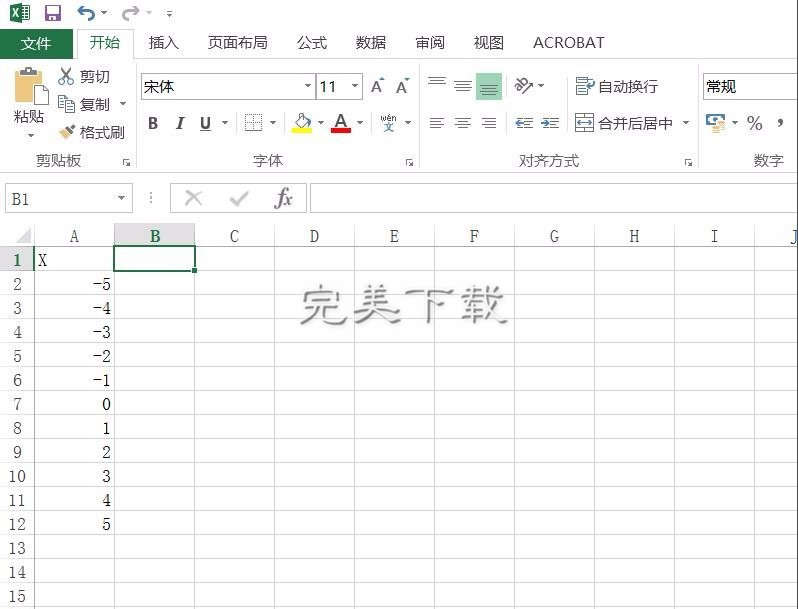This screenshot has height=609, width=798.
Task: Click the confirm checkmark in formula bar
Action: click(x=239, y=198)
